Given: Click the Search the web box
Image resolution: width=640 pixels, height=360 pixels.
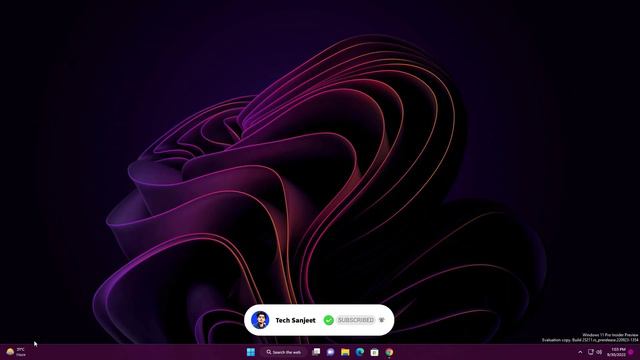Looking at the screenshot, I should tap(284, 352).
